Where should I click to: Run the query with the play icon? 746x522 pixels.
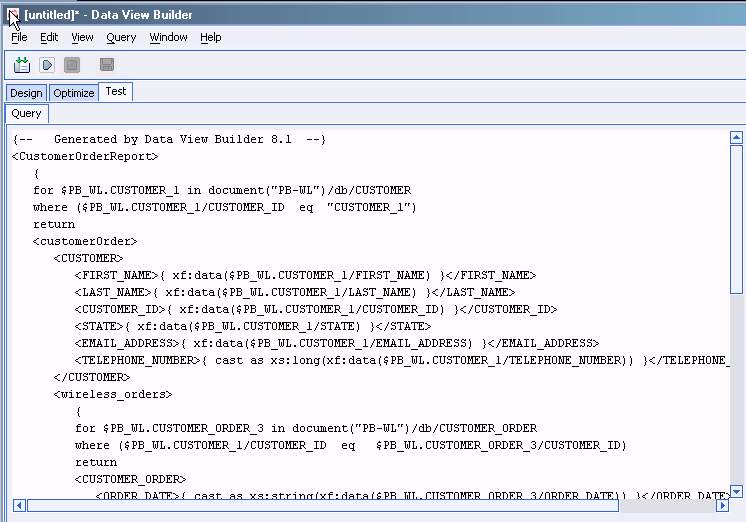pos(47,65)
